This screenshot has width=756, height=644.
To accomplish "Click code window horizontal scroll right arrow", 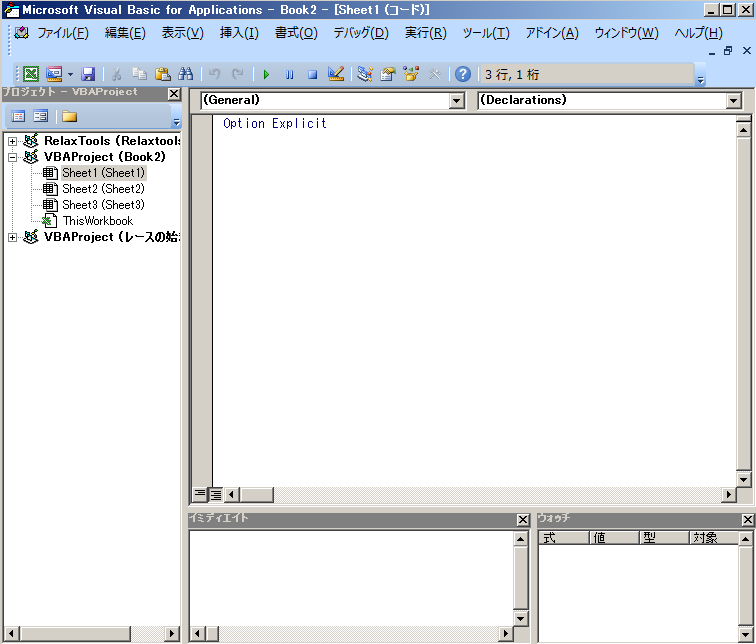I will pos(729,494).
